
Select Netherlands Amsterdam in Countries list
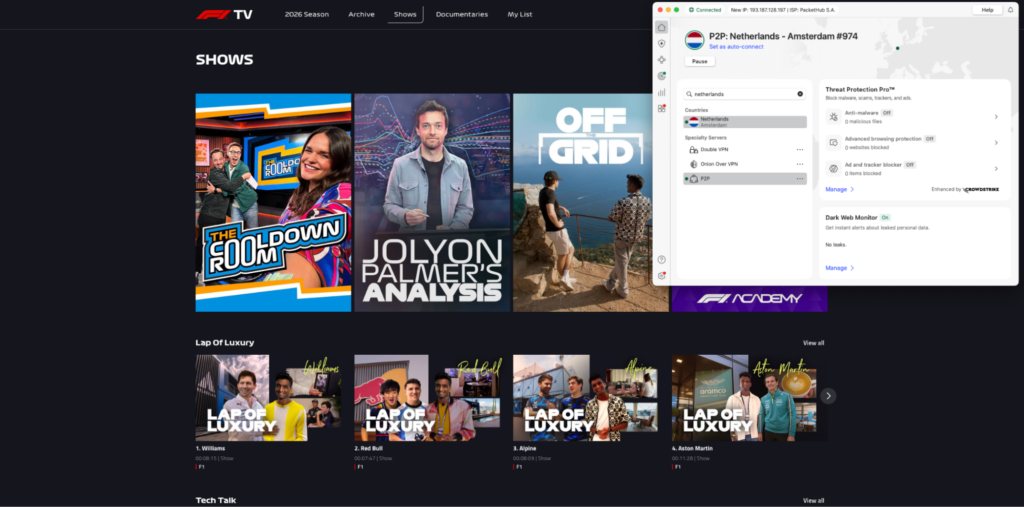[x=745, y=122]
